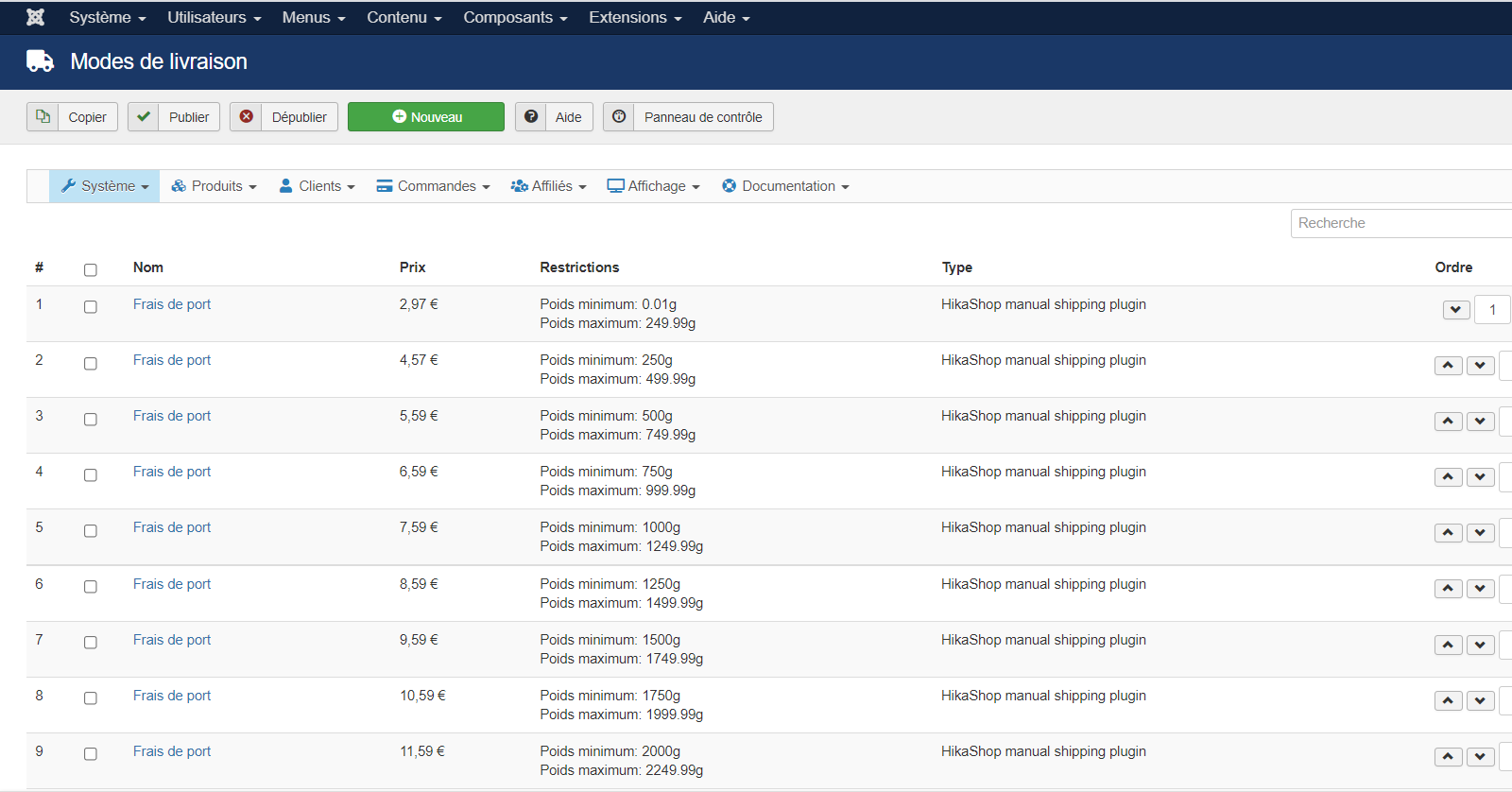Open the Composants top menu
Image resolution: width=1512 pixels, height=792 pixels.
tap(515, 17)
